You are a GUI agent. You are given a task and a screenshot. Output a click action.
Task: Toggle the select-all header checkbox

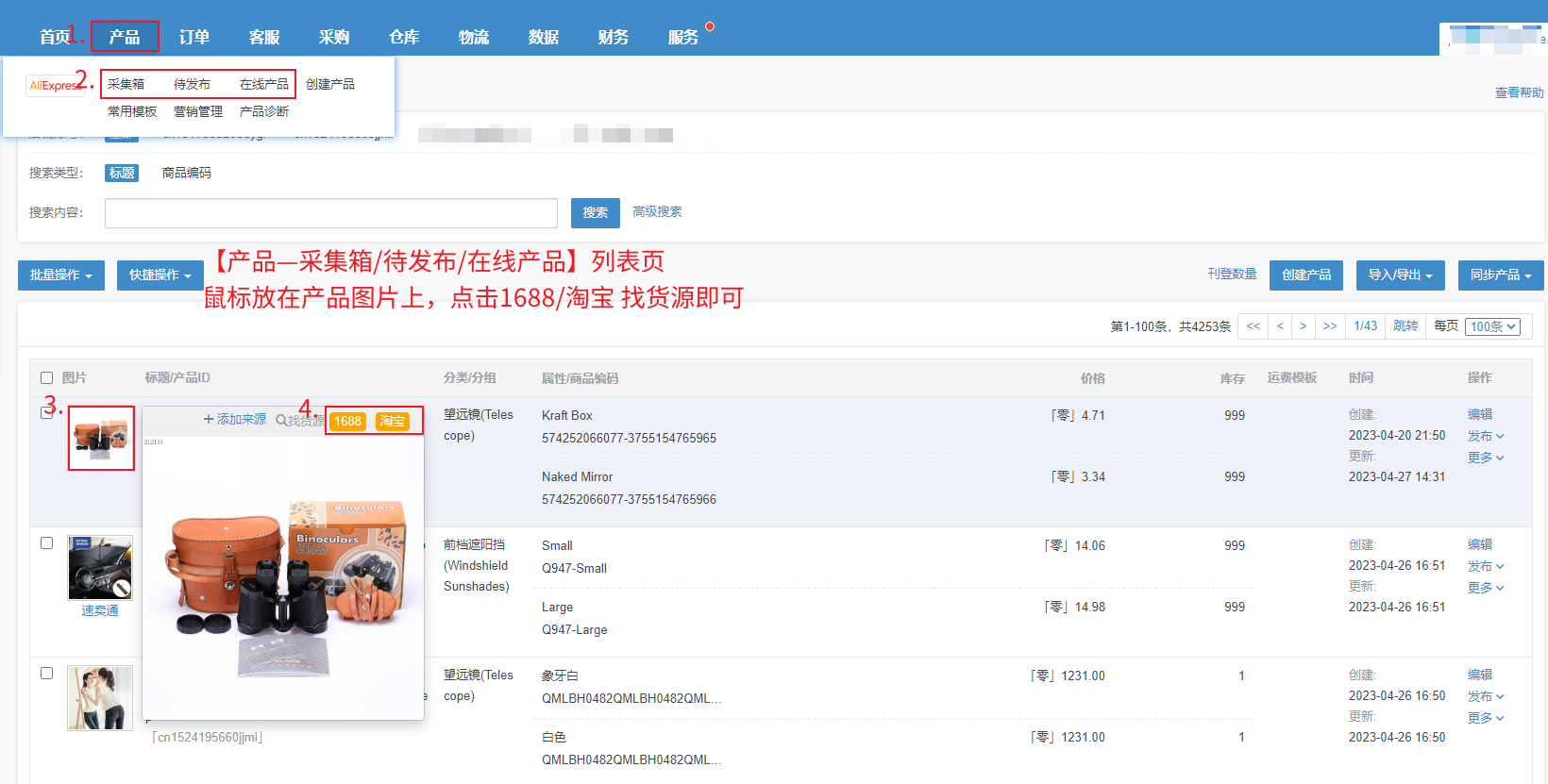point(46,377)
